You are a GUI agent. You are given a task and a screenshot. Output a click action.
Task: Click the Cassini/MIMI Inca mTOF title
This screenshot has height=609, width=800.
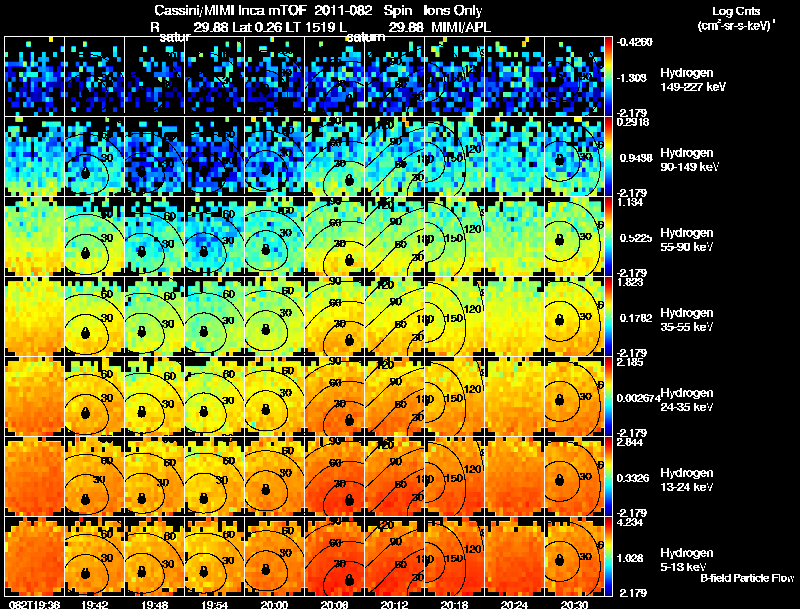point(231,10)
